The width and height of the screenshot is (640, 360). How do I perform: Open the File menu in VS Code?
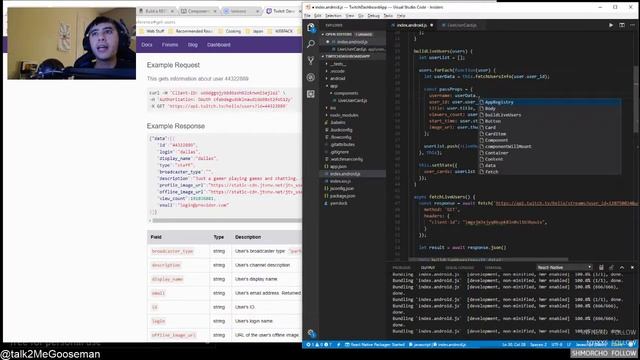click(307, 16)
